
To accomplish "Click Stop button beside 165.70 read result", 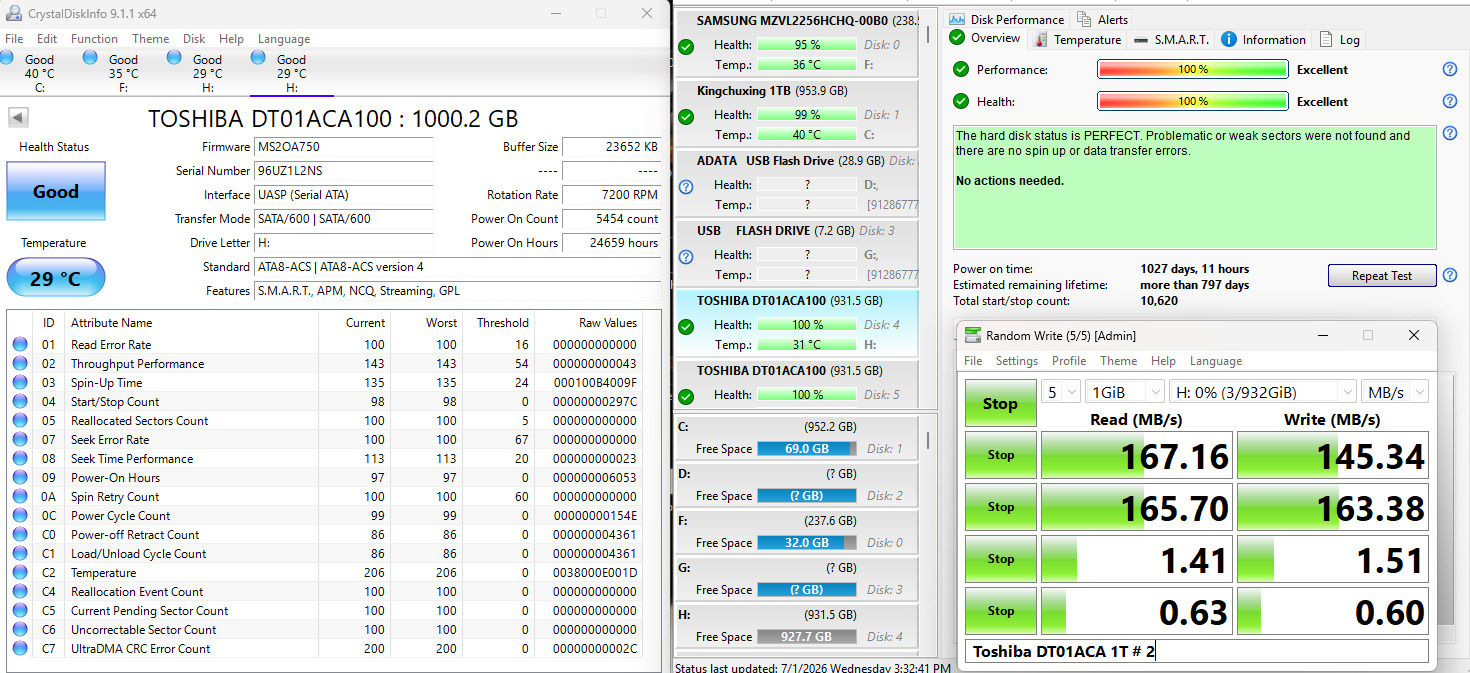I will pos(1000,507).
